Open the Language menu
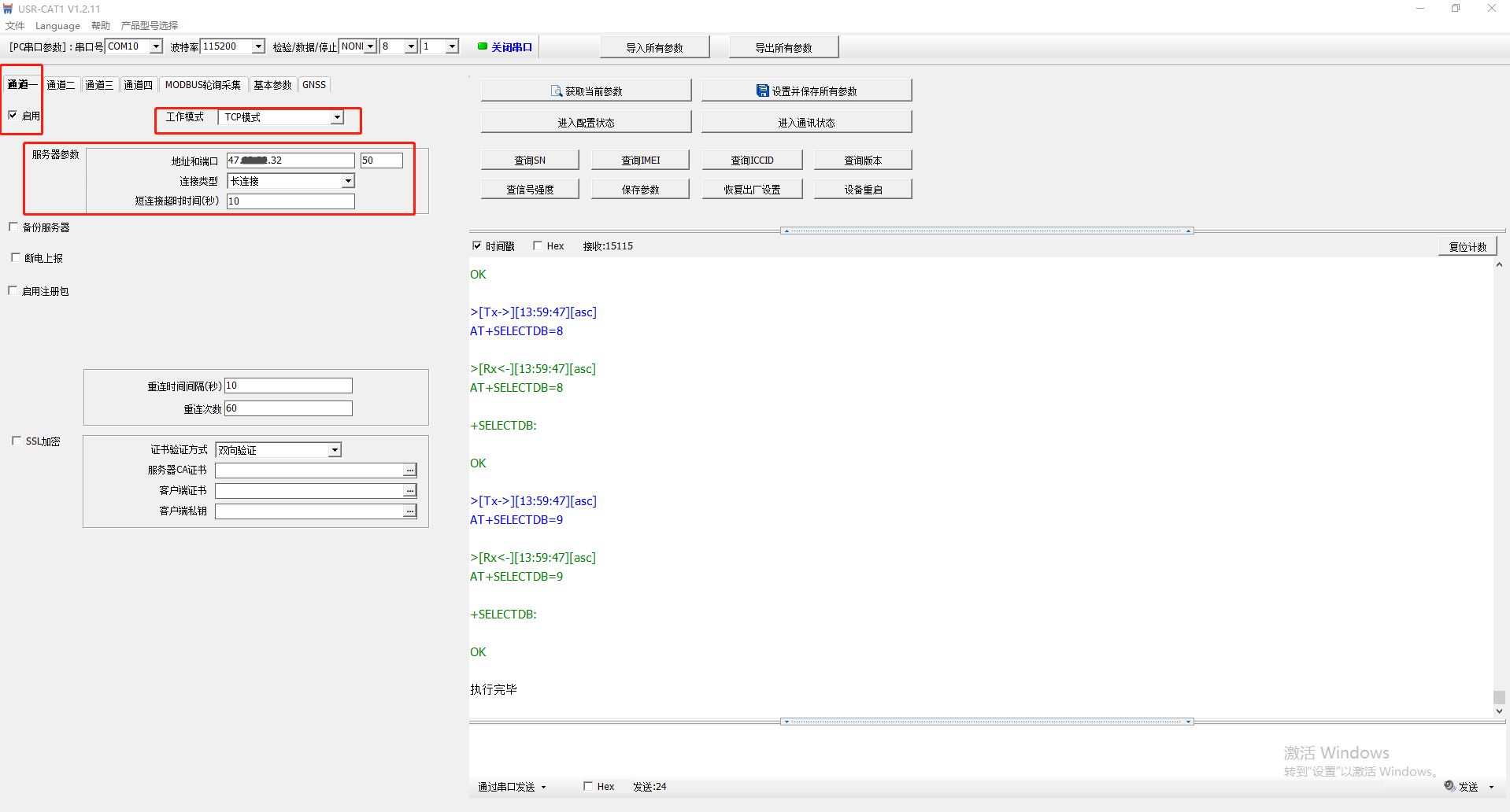Viewport: 1510px width, 812px height. tap(57, 26)
